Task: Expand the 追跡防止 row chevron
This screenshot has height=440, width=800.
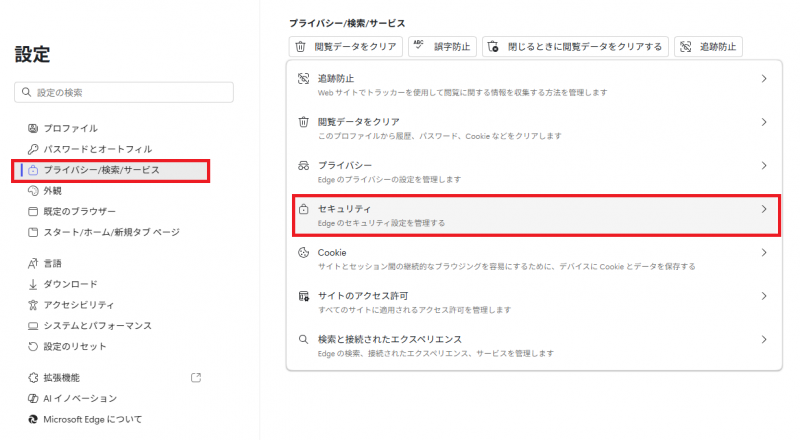Action: tap(764, 78)
